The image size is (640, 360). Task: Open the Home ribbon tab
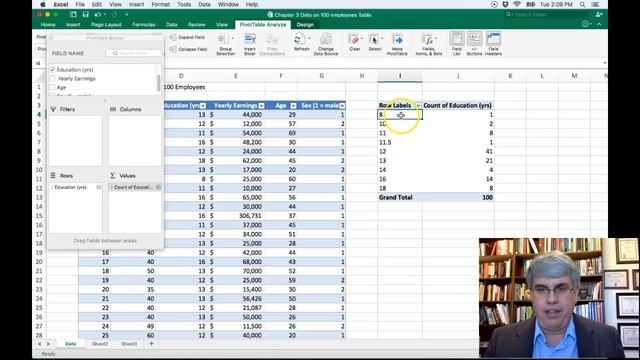48,24
